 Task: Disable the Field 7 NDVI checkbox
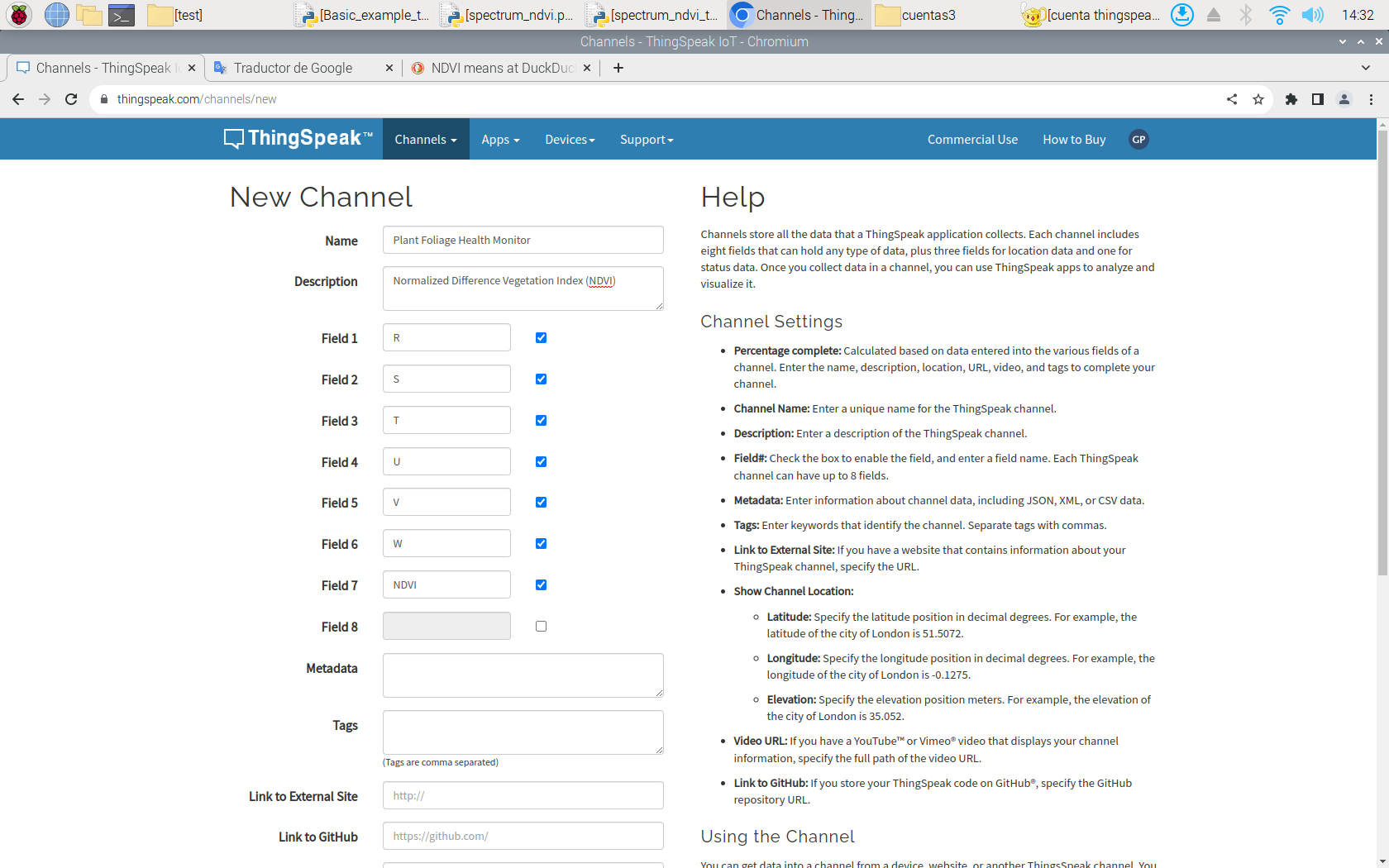(541, 585)
